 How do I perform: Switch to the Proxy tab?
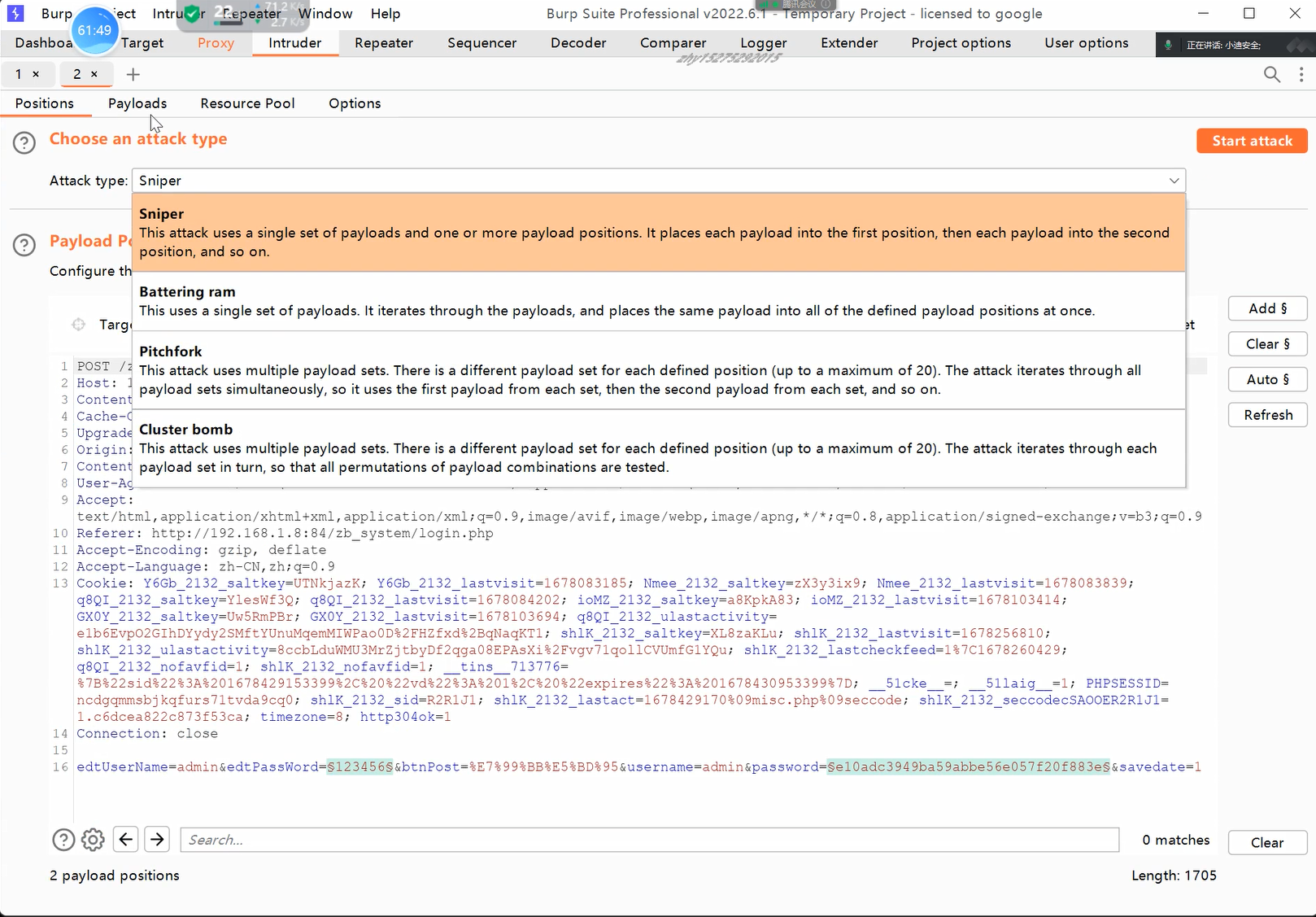[x=216, y=43]
